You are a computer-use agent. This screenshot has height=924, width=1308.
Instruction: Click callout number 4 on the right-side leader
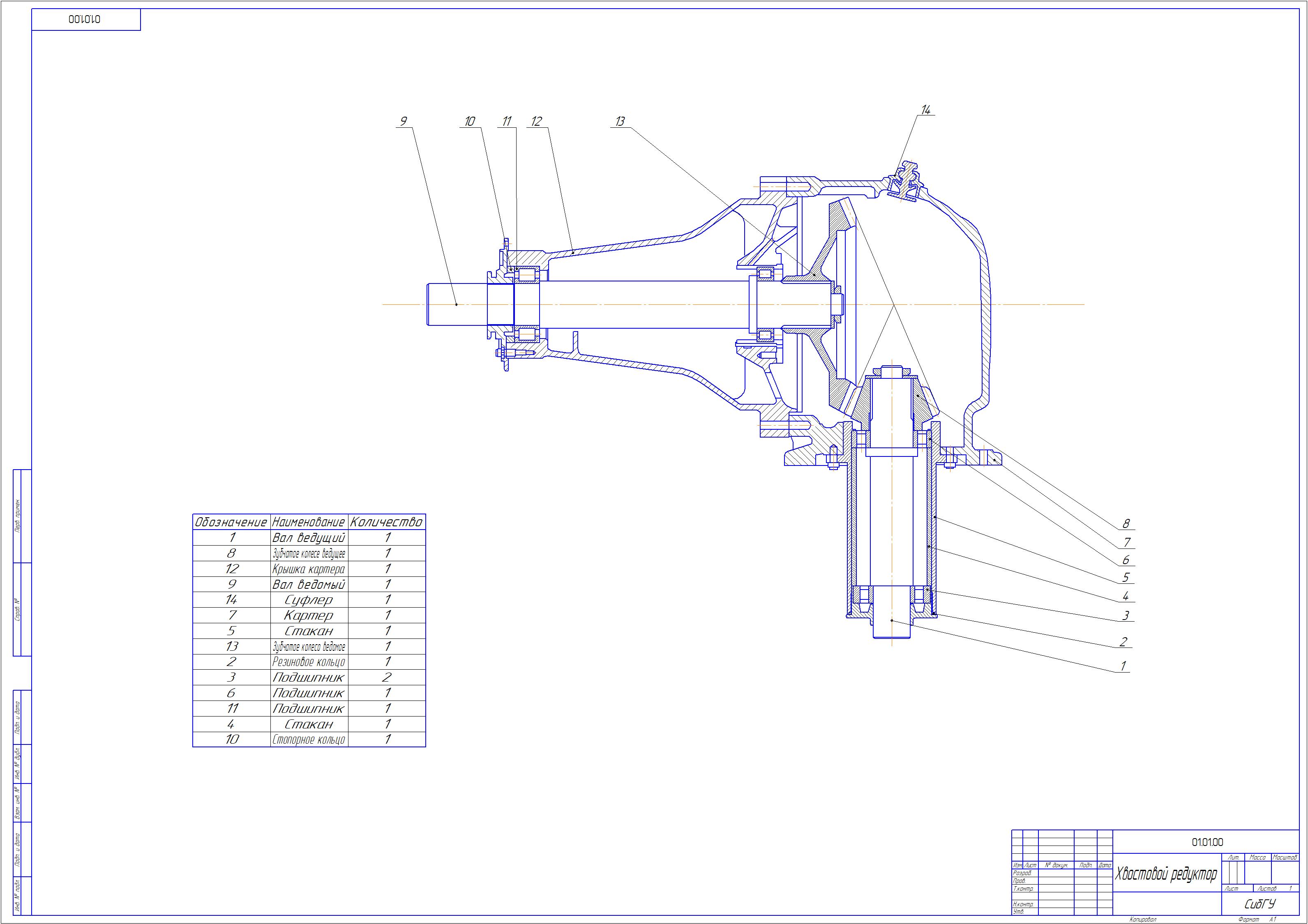point(1126,597)
